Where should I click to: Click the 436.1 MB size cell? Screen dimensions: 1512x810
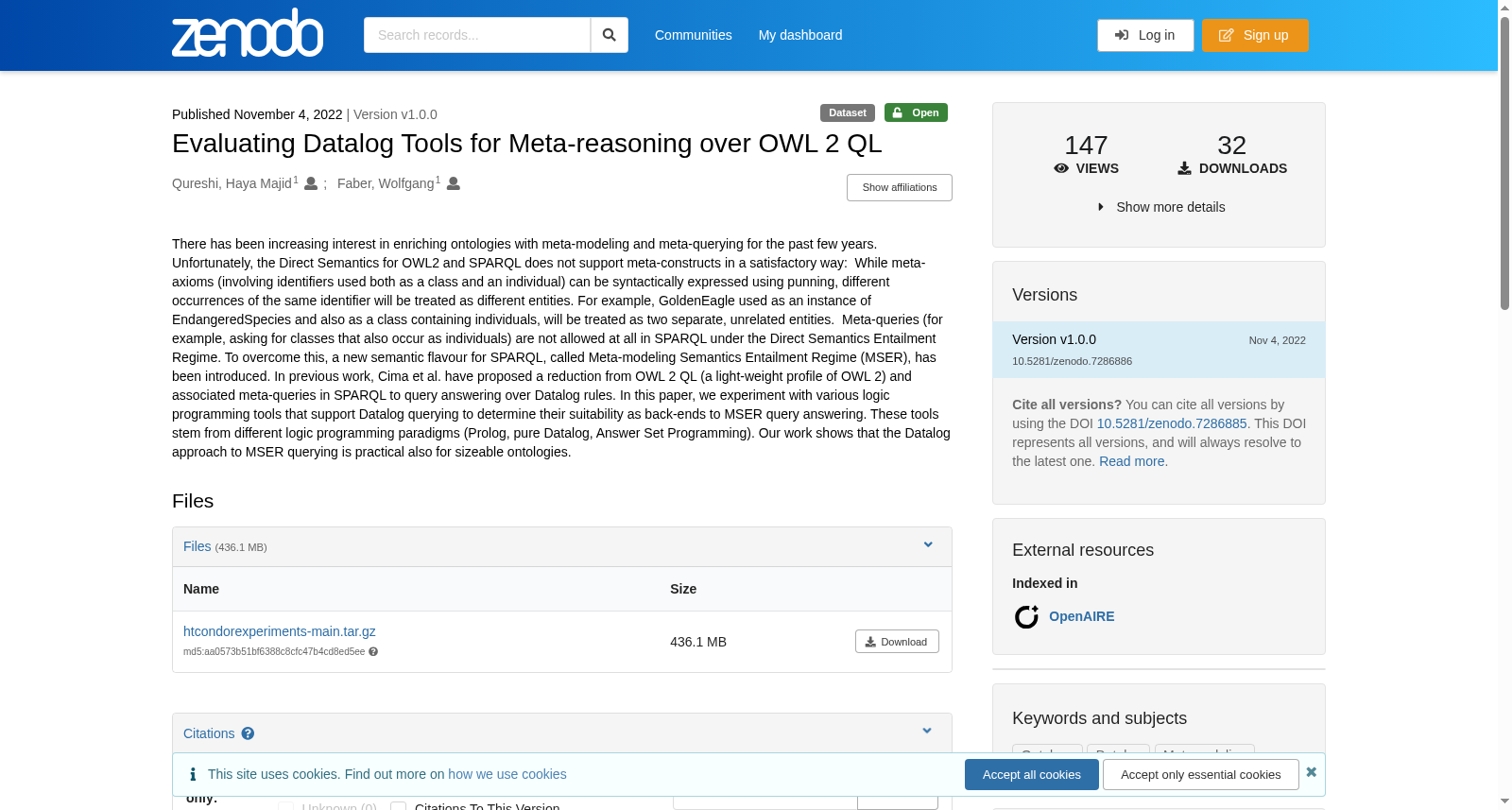[698, 642]
